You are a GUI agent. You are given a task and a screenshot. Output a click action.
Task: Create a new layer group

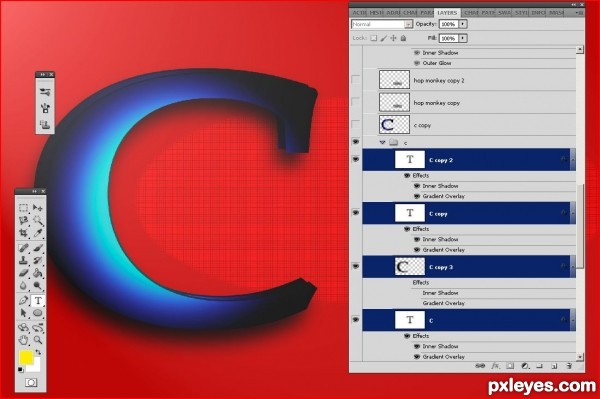540,366
